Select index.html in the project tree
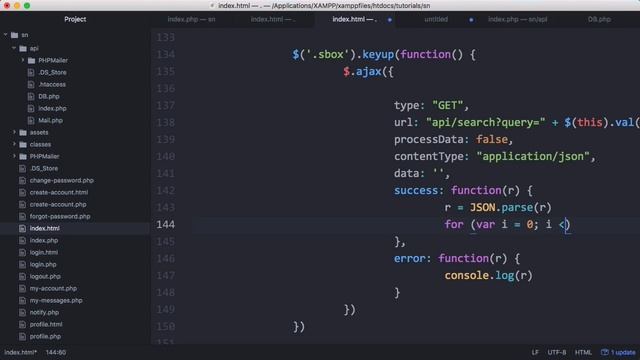640x360 pixels. [44, 229]
